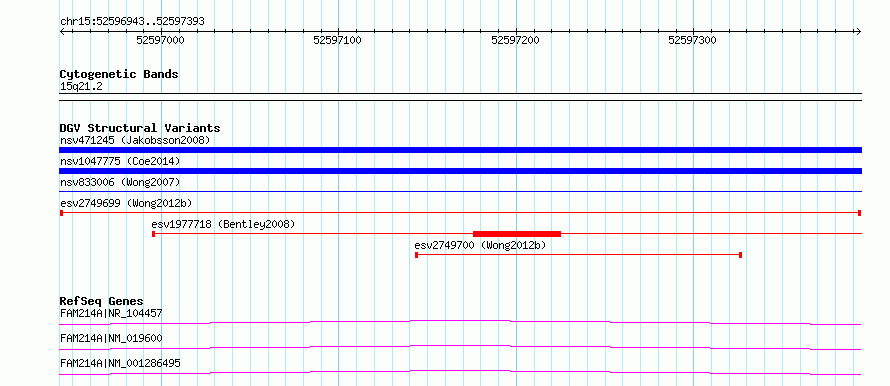Click the nsv471245 (Jakobsson2008) variant label
This screenshot has height=386, width=890.
pos(135,140)
